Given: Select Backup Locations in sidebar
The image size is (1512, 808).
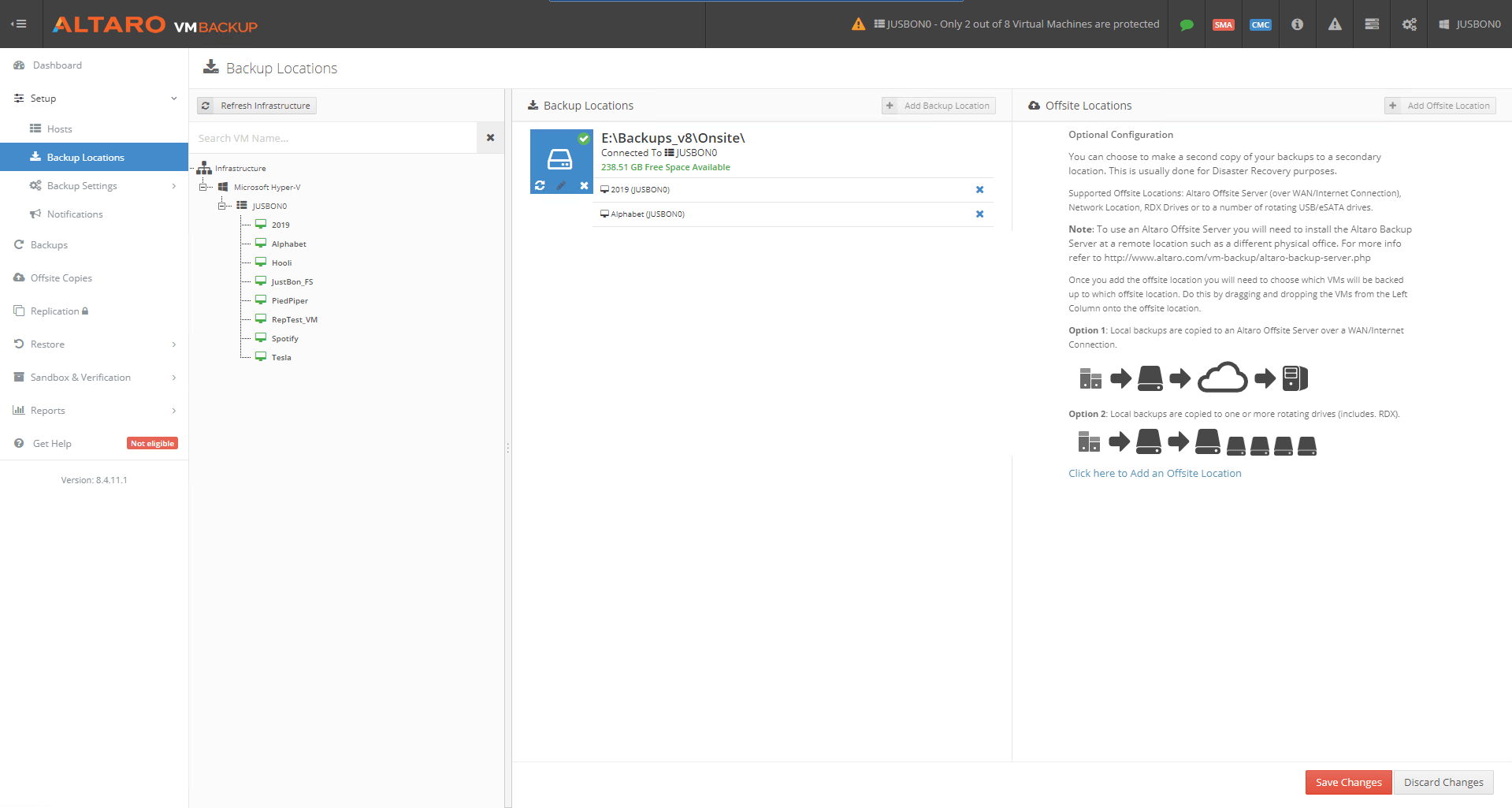Looking at the screenshot, I should (x=95, y=157).
